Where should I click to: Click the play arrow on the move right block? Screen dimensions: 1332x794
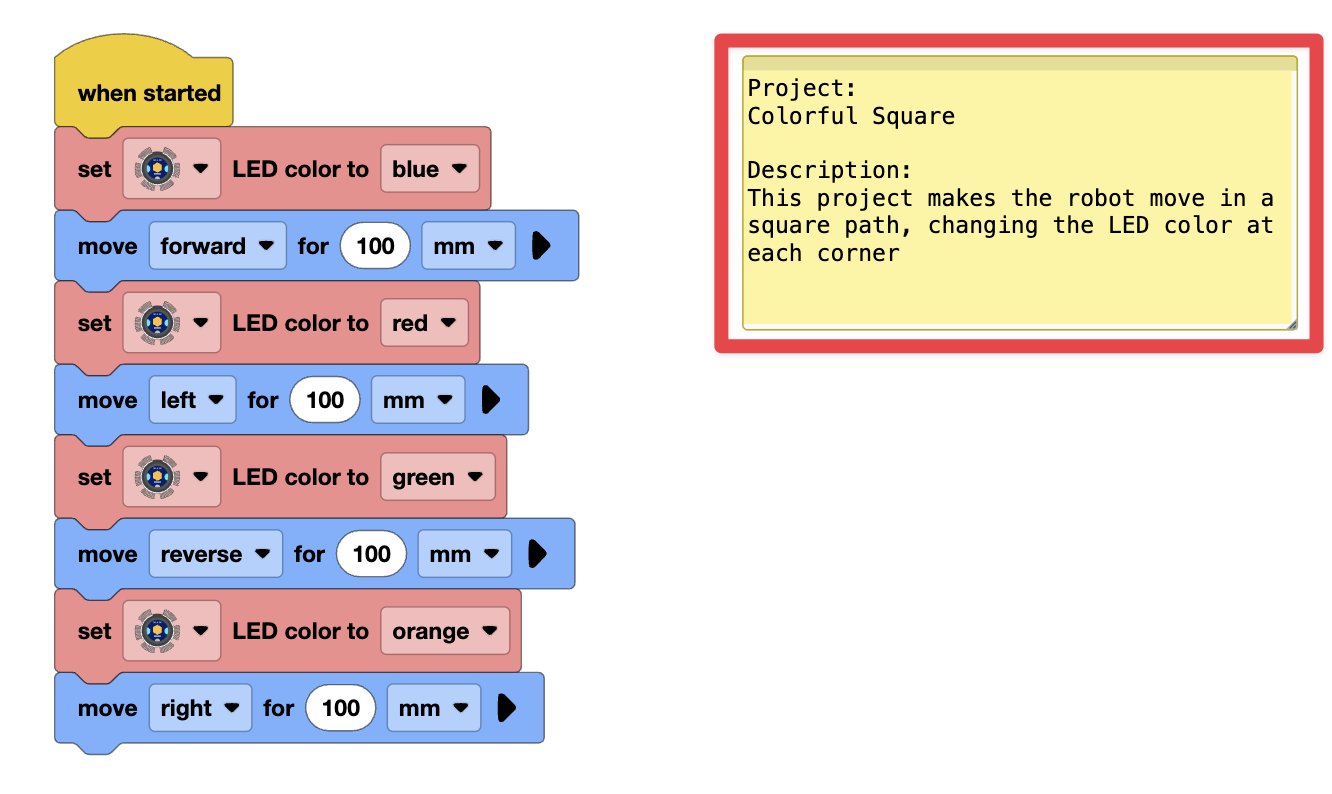pyautogui.click(x=509, y=707)
